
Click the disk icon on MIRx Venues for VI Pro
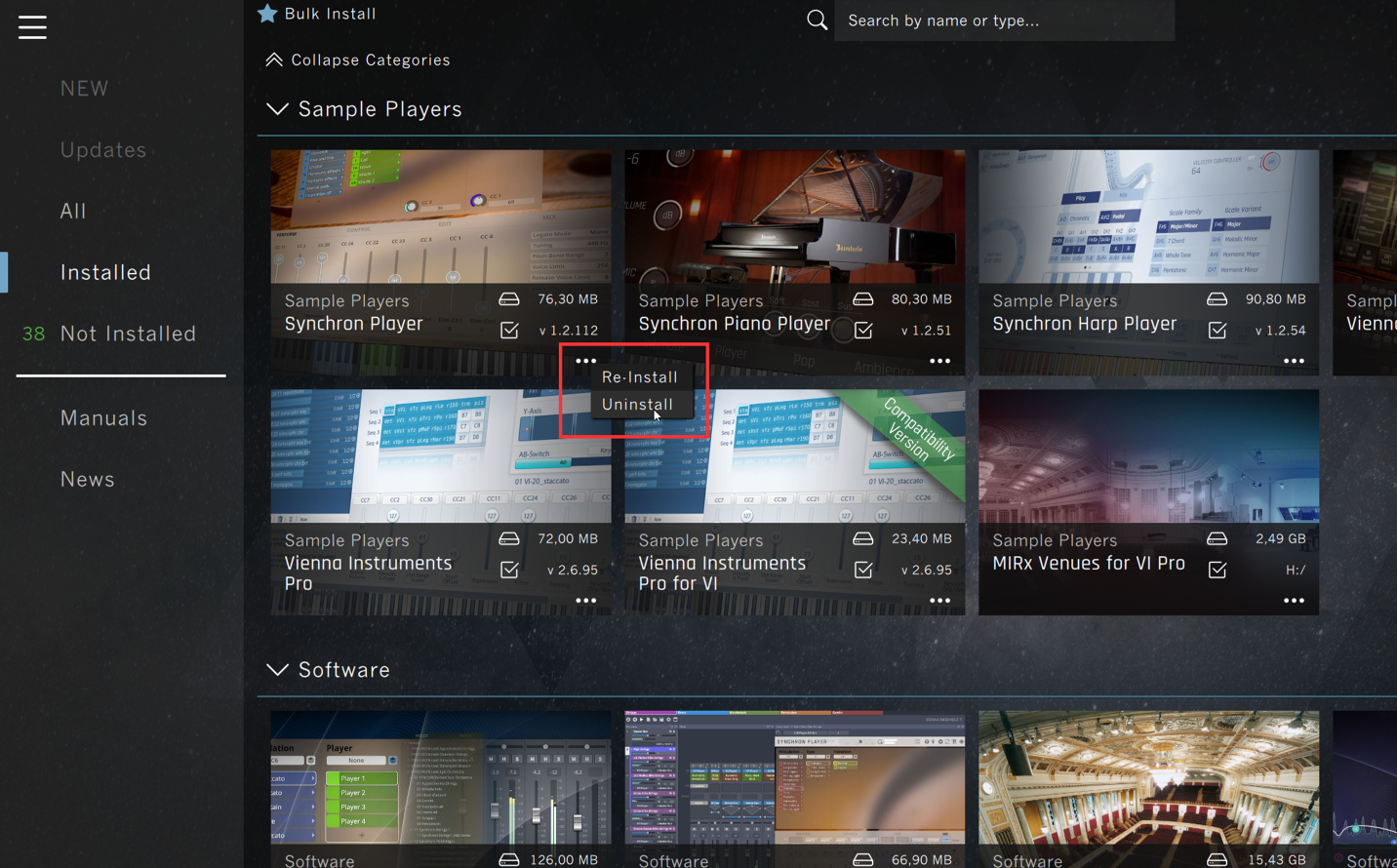tap(1217, 538)
